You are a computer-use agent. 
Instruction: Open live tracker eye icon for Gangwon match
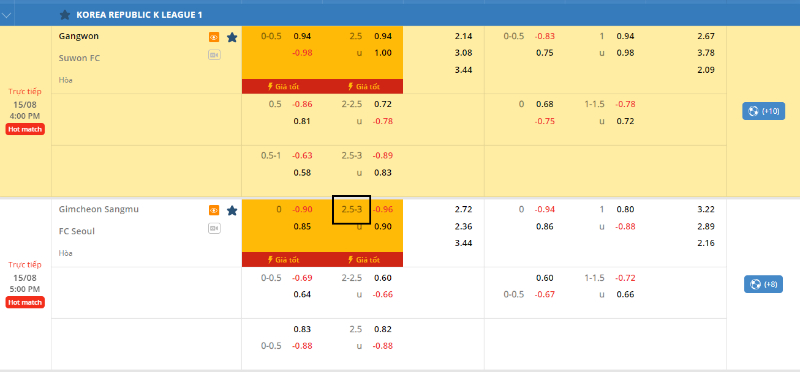[214, 37]
